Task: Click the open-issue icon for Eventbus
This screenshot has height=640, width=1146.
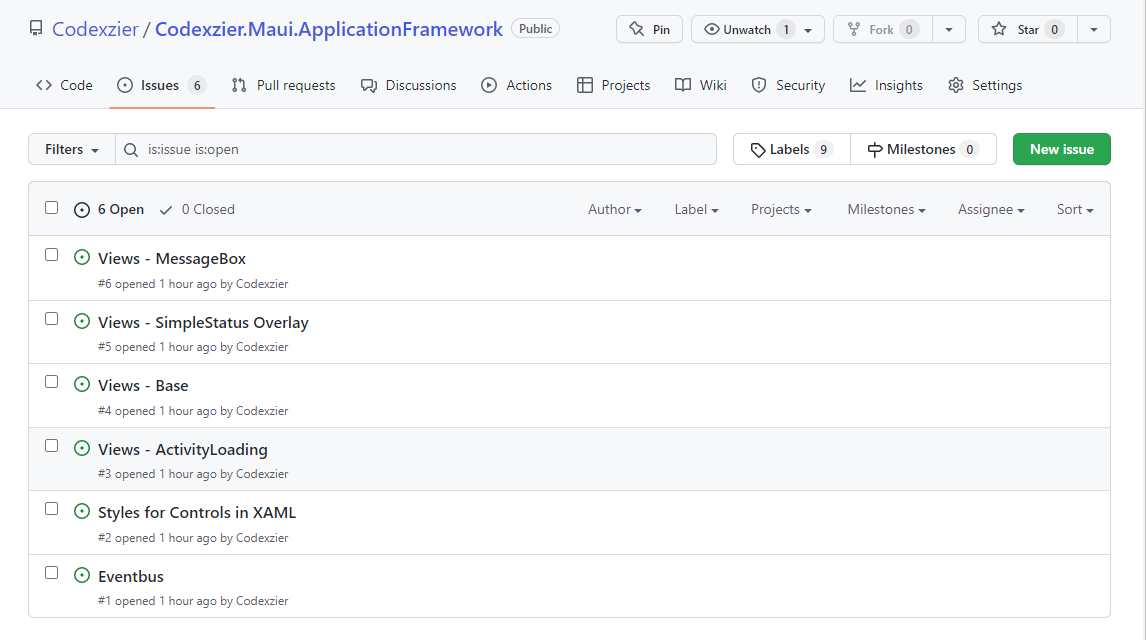Action: point(82,576)
